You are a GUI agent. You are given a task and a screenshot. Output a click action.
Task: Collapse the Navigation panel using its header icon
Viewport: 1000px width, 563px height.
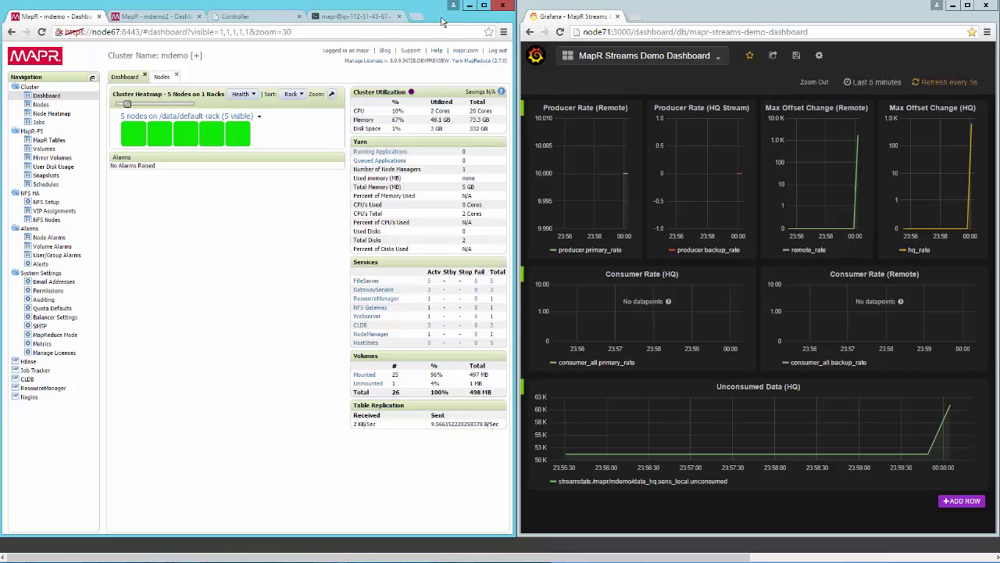92,77
